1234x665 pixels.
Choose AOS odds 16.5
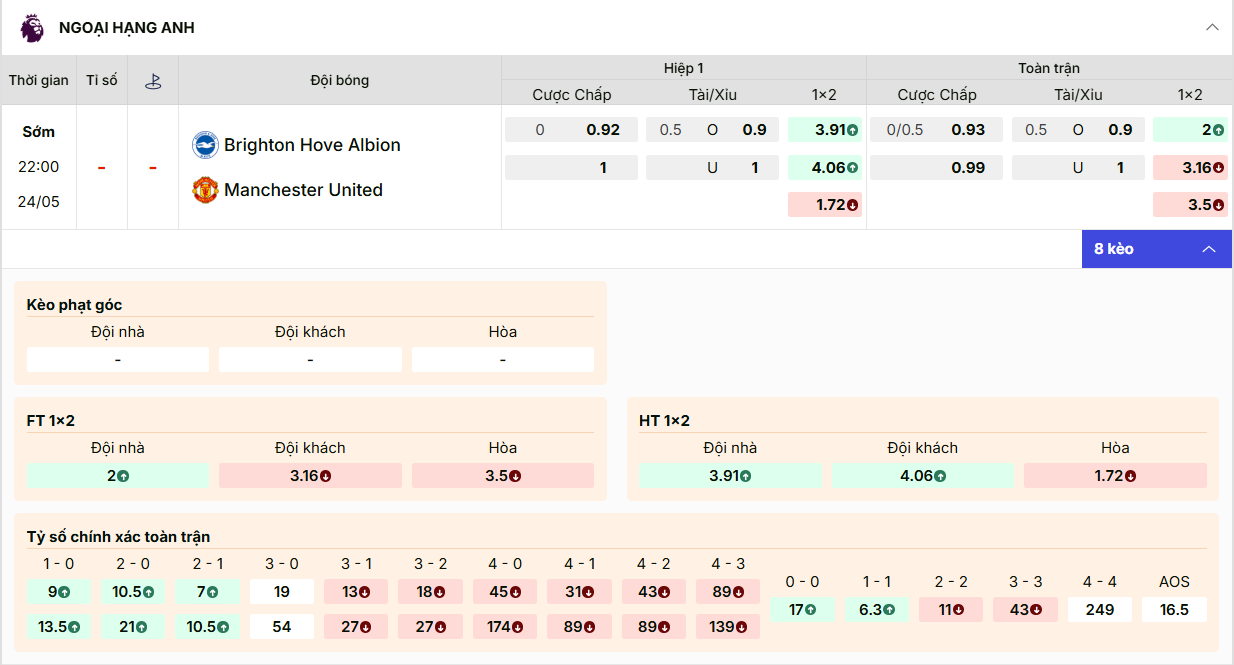pyautogui.click(x=1174, y=609)
